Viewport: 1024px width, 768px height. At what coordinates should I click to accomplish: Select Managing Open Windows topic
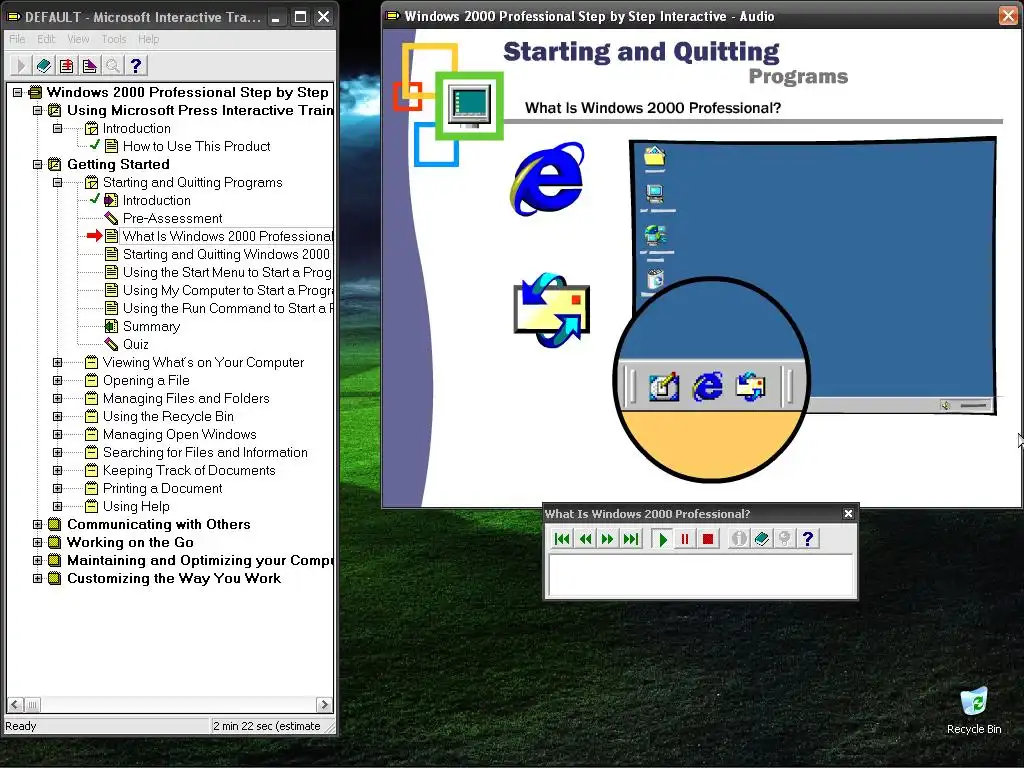180,434
